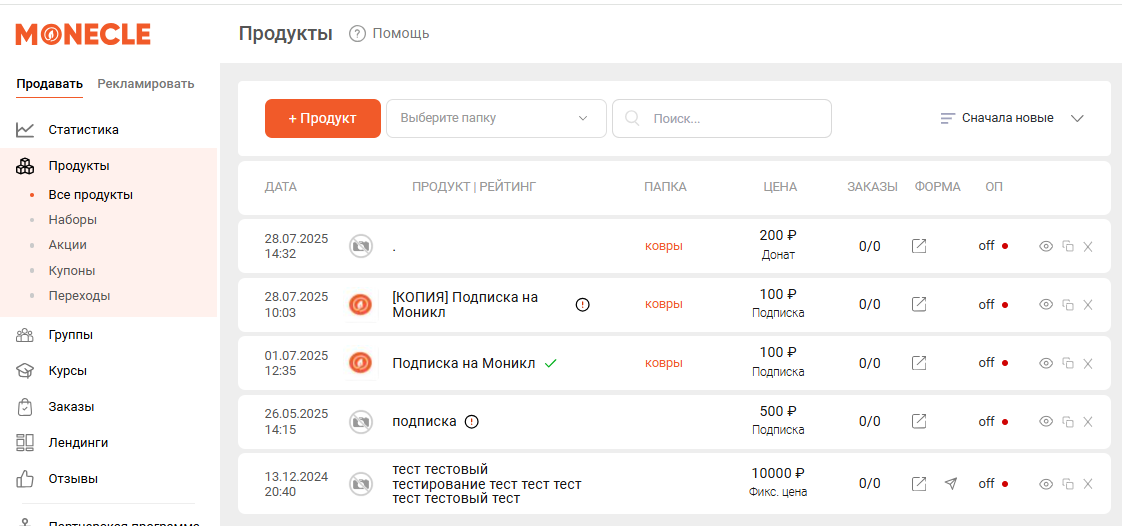Open Купоны in the sidebar menu
Screen dimensions: 1122x526
coord(71,271)
